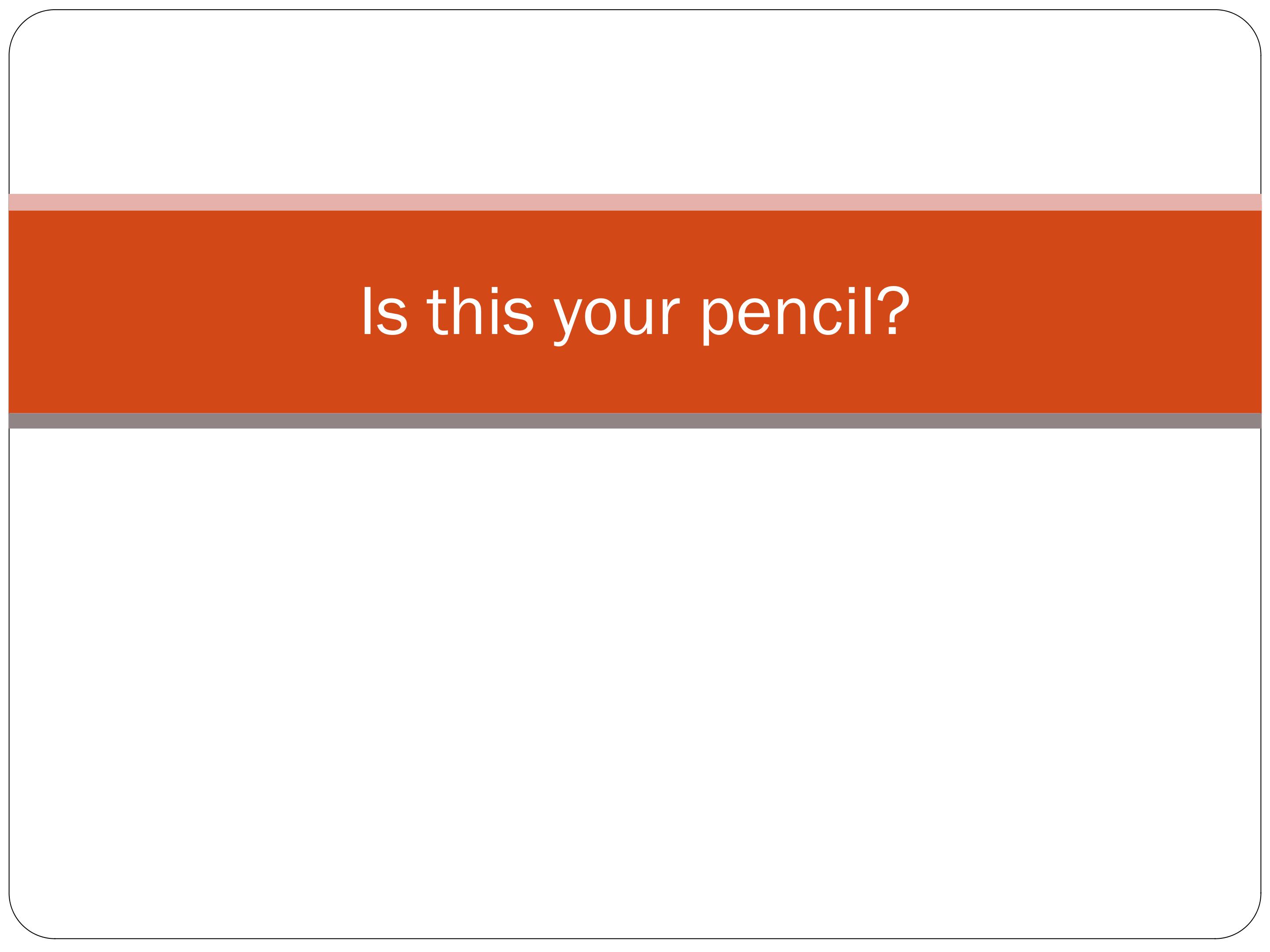Select the light pink stripe above the banner
Image resolution: width=1270 pixels, height=952 pixels.
click(635, 203)
